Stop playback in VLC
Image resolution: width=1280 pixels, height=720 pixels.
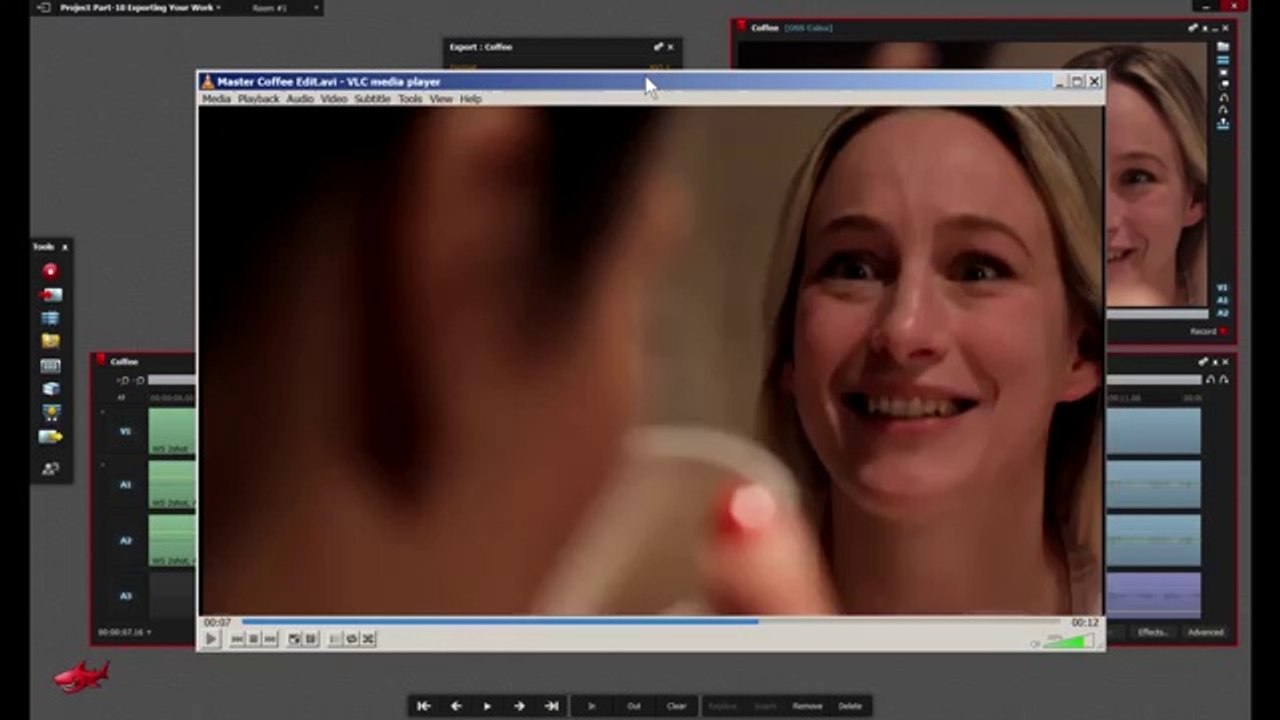(x=253, y=639)
